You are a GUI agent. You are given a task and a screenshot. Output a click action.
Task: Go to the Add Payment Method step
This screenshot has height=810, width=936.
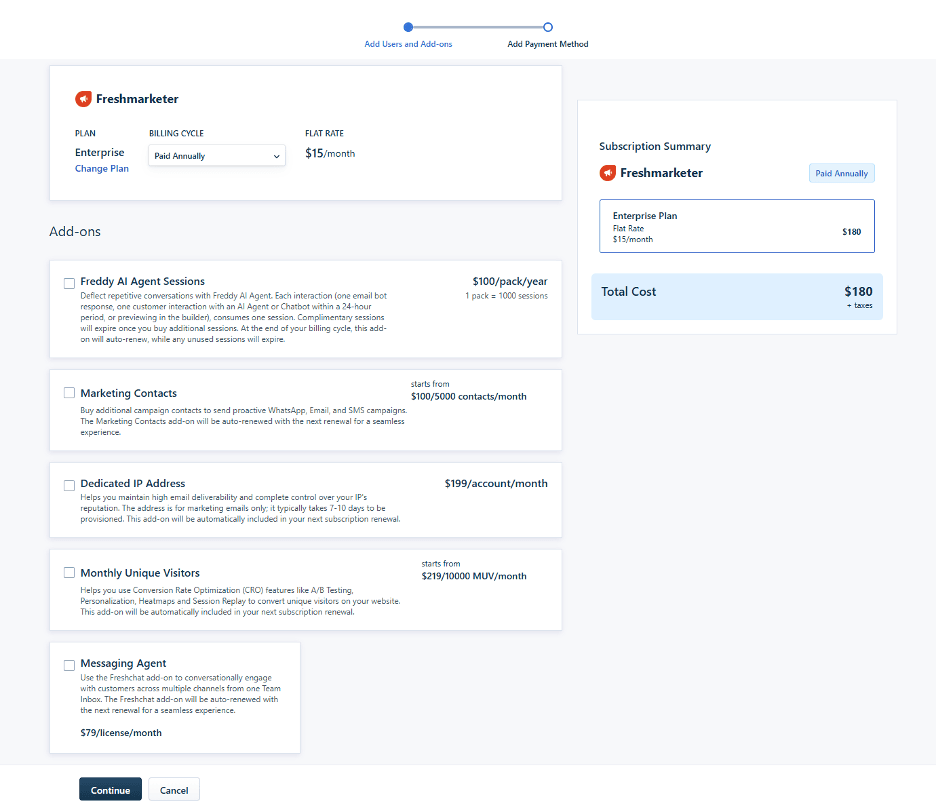[547, 44]
